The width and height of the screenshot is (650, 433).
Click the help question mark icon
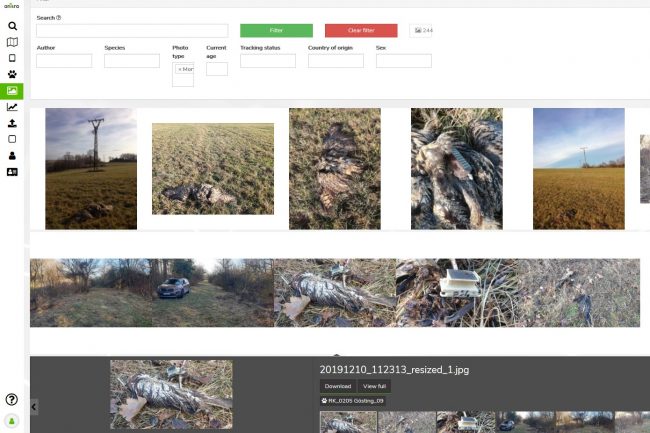tap(12, 399)
